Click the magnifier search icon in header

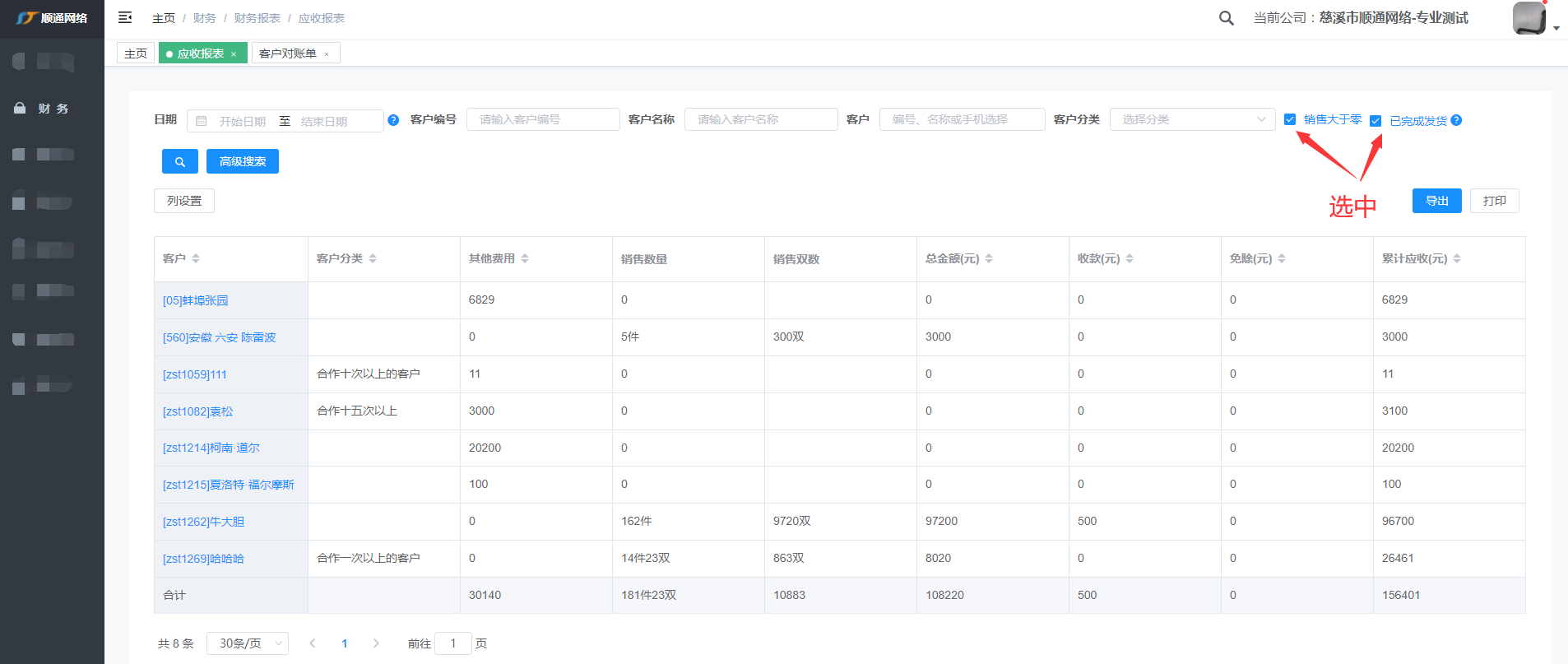pos(1226,18)
